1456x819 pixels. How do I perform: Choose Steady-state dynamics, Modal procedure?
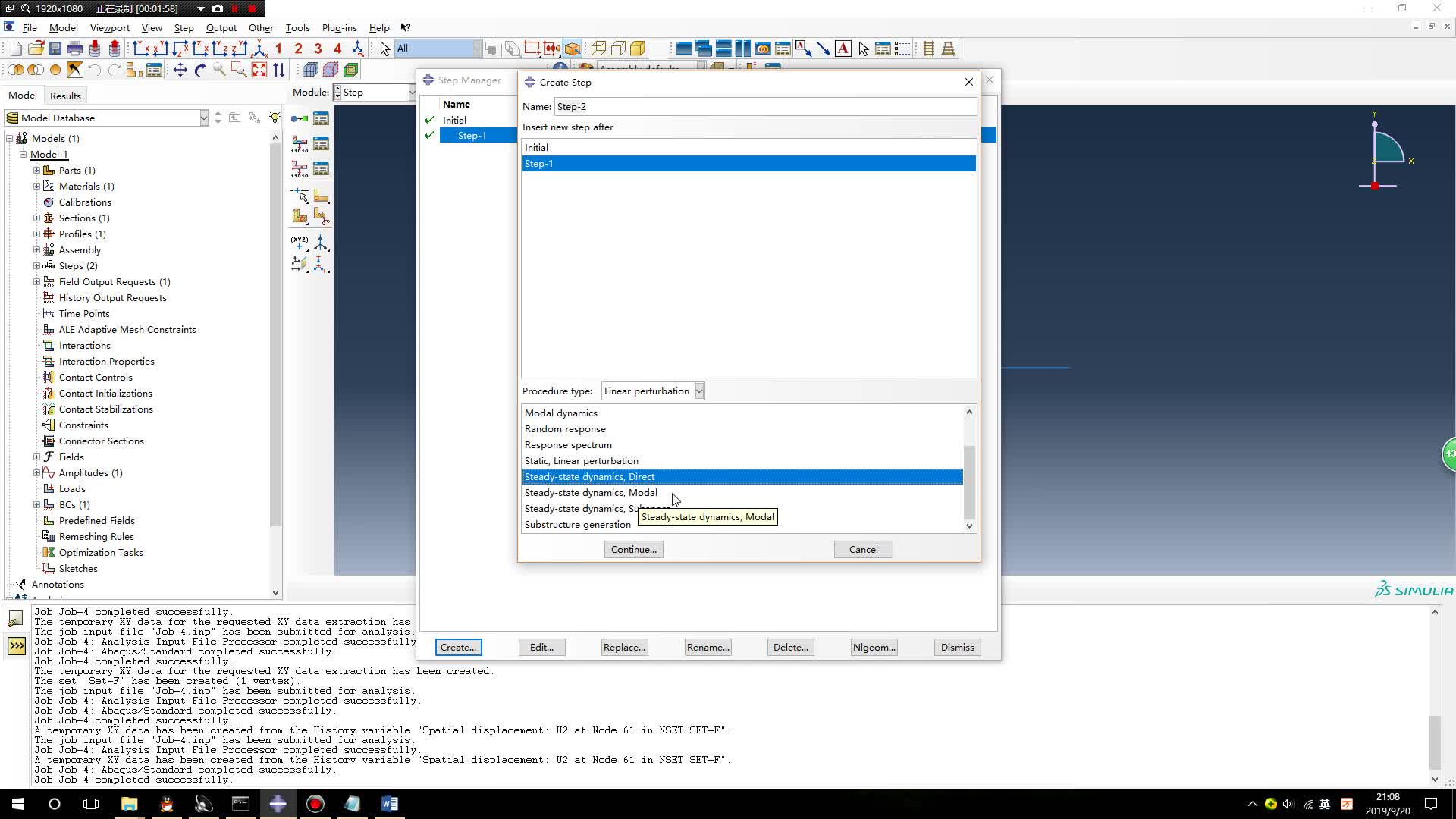coord(591,493)
